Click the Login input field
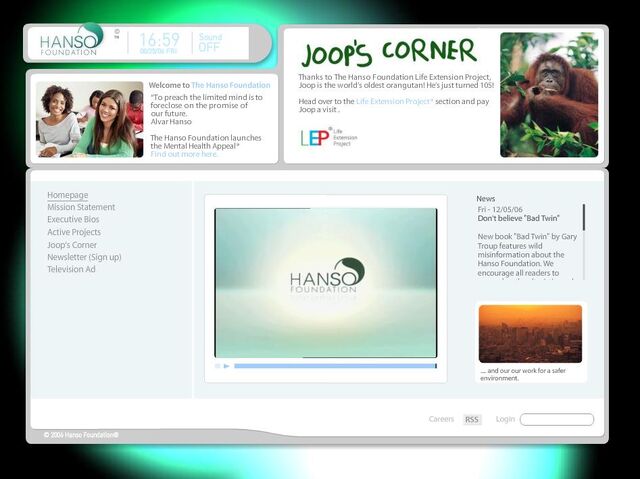The image size is (640, 479). pos(557,419)
